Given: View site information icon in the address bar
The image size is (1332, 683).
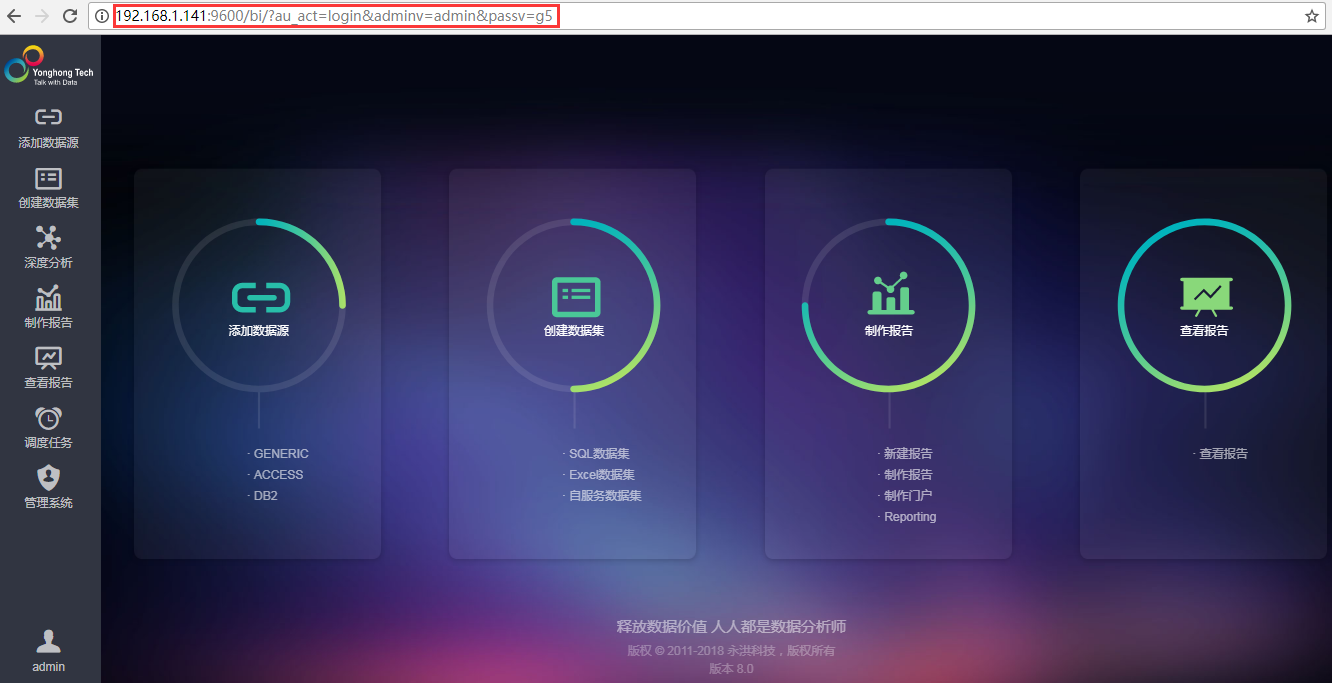Looking at the screenshot, I should click(x=102, y=16).
